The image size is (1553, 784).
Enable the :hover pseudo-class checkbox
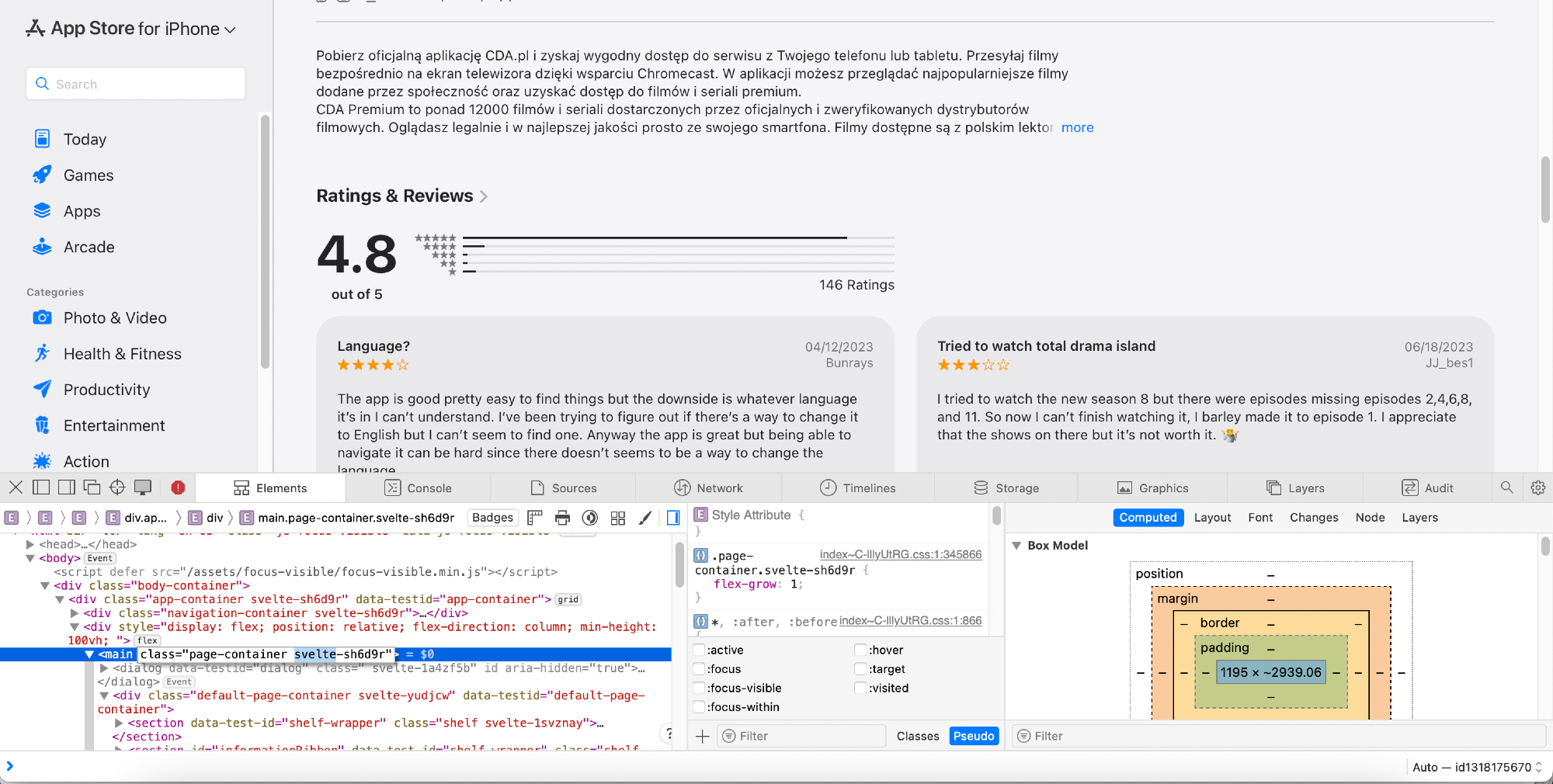click(x=860, y=650)
